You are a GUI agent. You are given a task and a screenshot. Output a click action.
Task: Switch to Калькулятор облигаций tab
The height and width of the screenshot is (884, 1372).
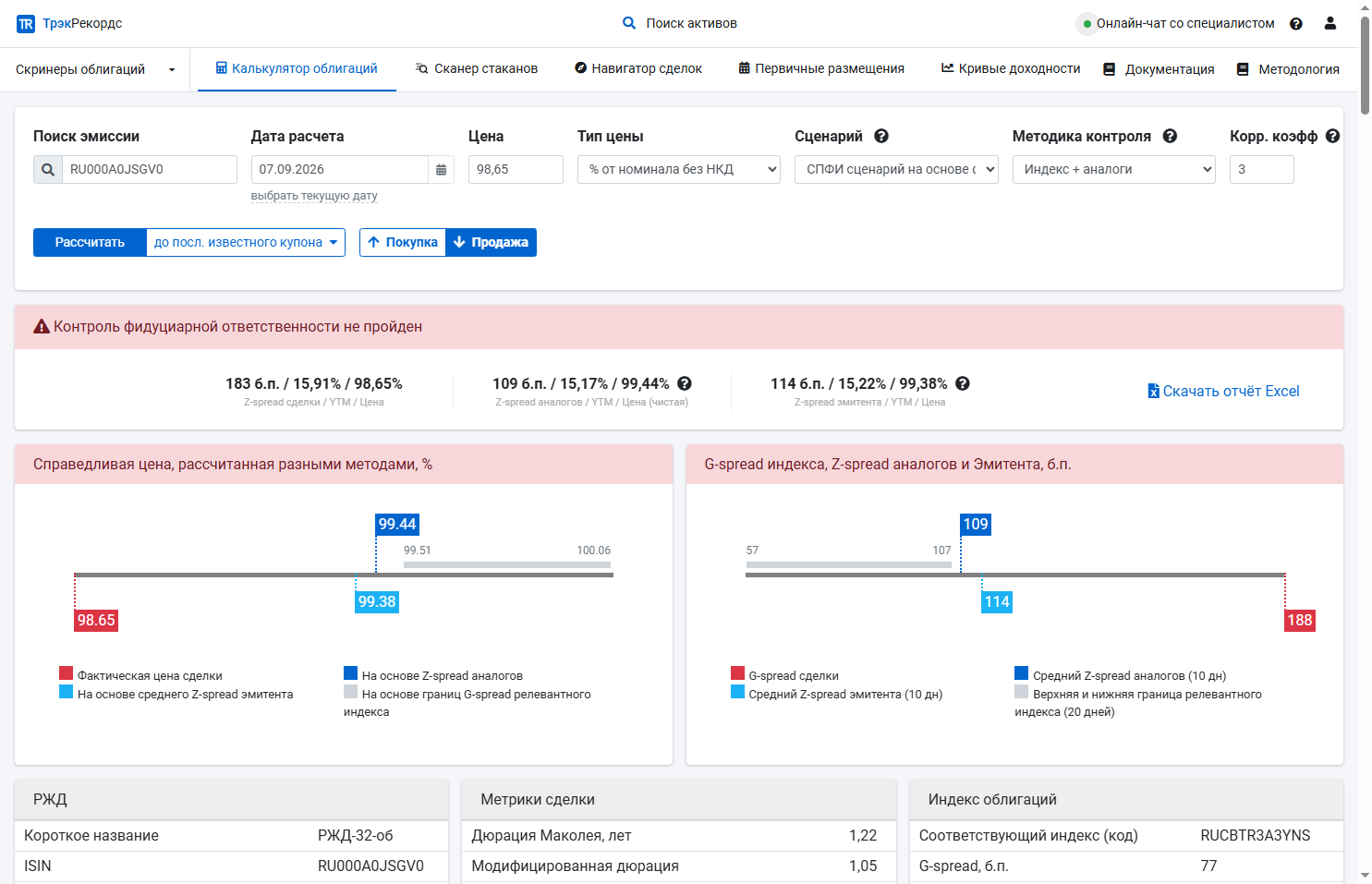pos(297,68)
